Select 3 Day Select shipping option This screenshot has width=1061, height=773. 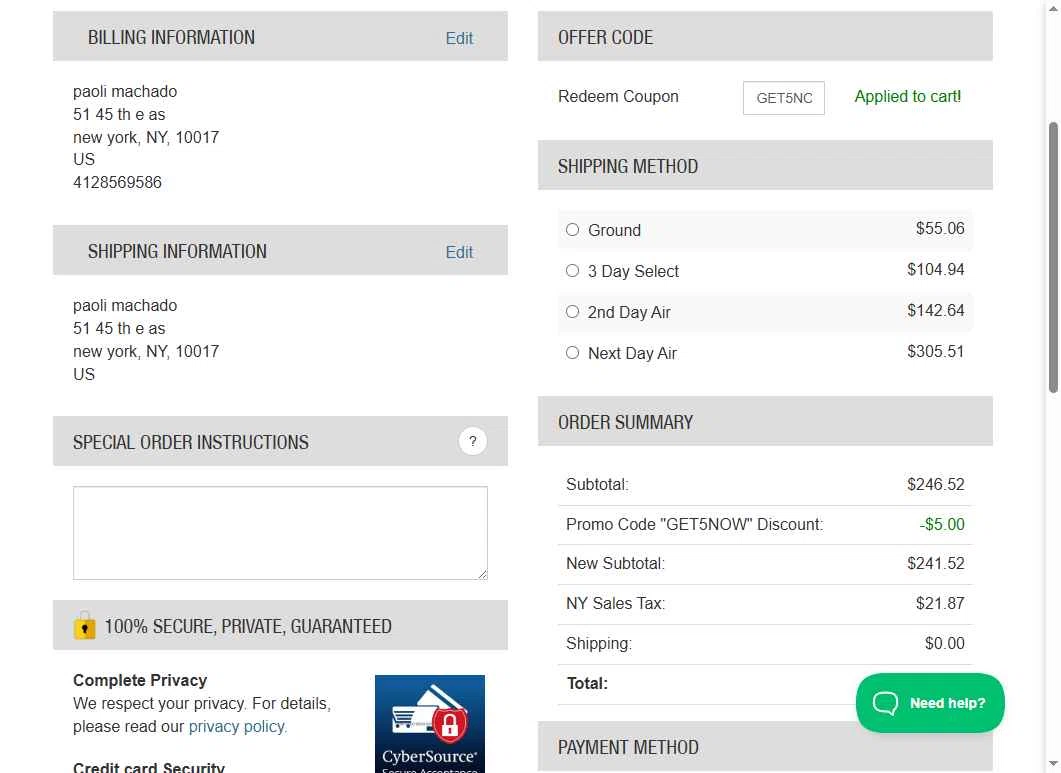point(572,271)
